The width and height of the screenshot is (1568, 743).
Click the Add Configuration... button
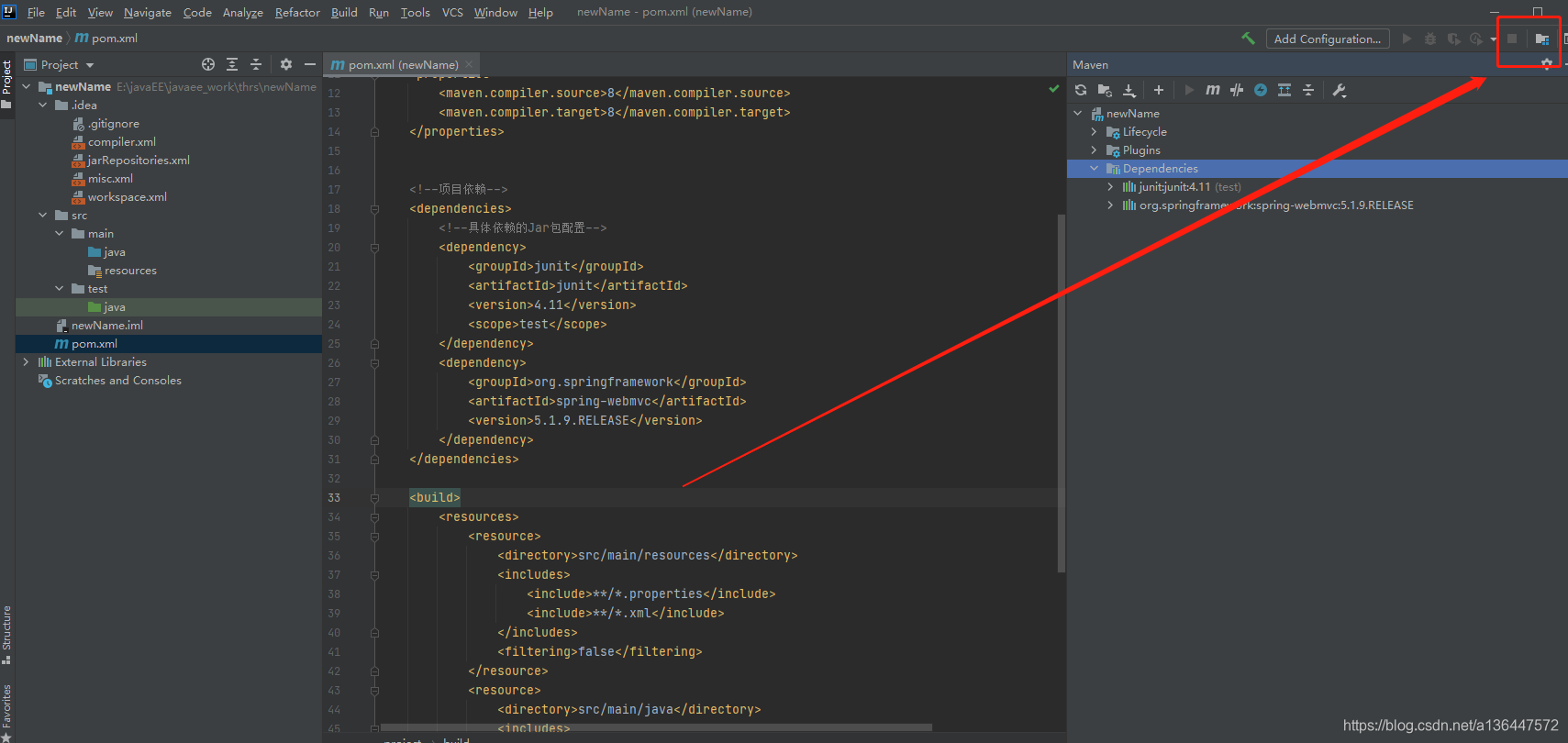click(1328, 39)
